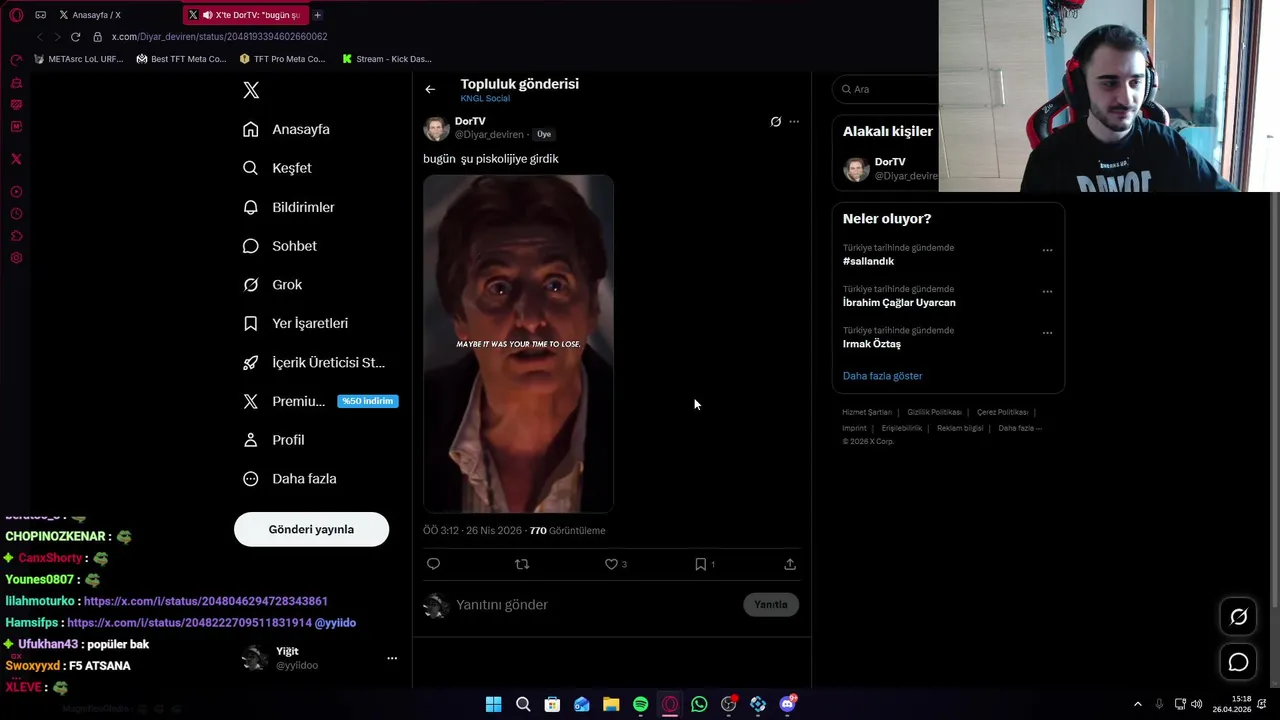Open the Hizmet Şartları footer link

tap(867, 412)
